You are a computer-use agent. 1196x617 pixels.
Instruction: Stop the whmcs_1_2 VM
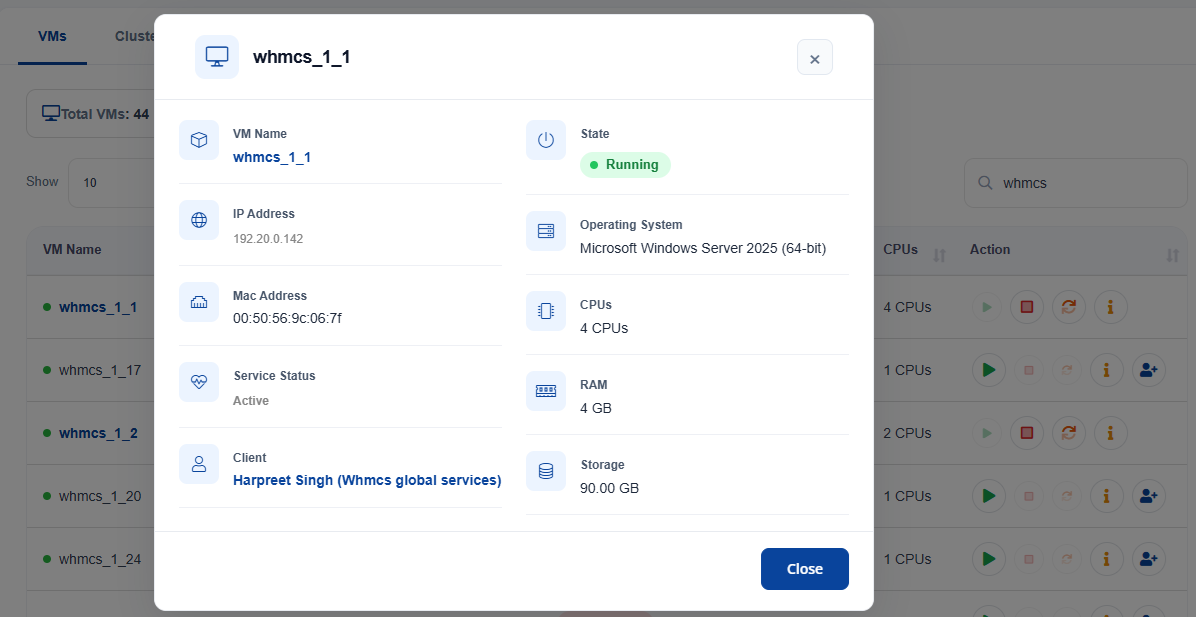(1027, 433)
